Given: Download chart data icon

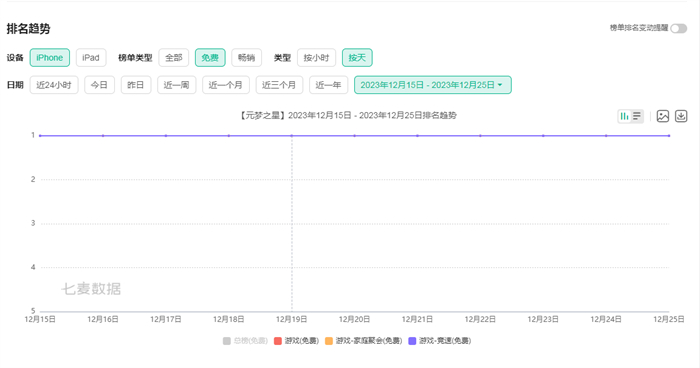Looking at the screenshot, I should pos(681,116).
